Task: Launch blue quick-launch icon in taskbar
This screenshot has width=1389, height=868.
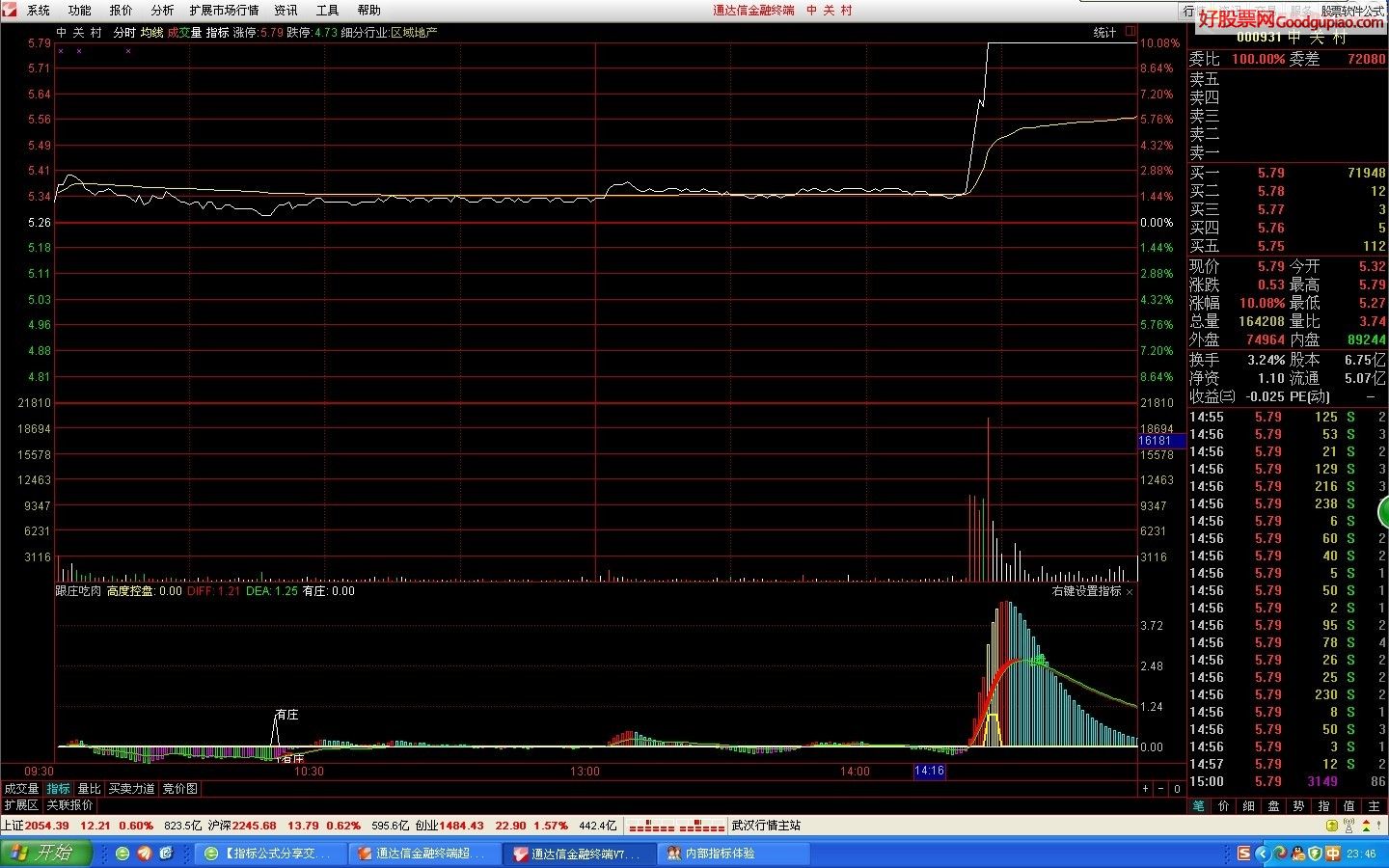Action: pos(166,854)
